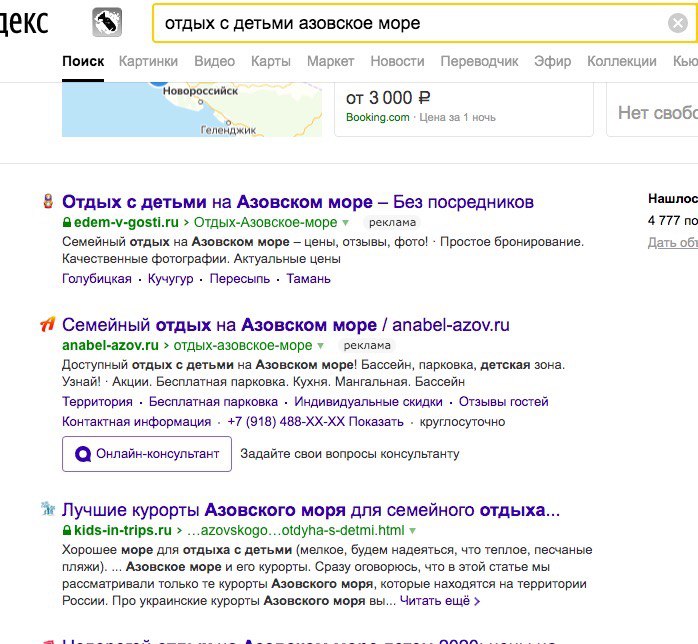Click the green lock icon next to edem-v-gosti.ru
Viewport: 698px width, 644px height.
point(67,222)
